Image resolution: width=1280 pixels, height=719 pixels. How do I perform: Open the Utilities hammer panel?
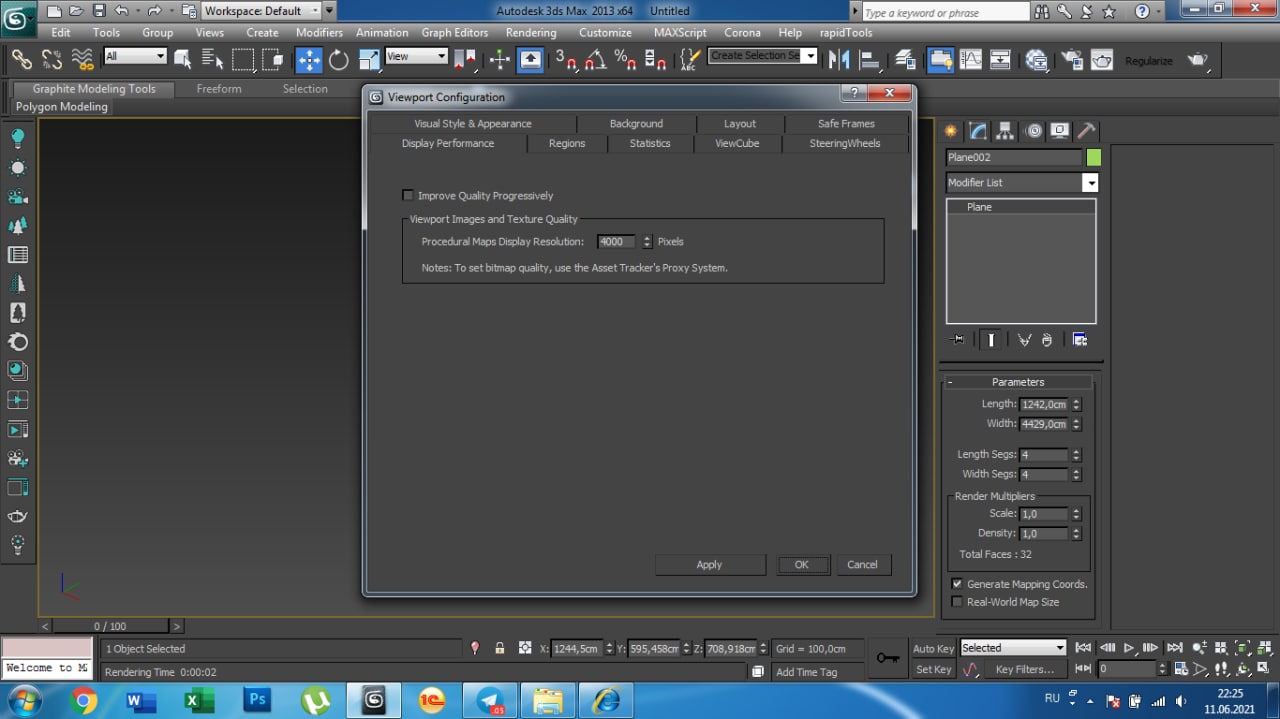[x=1087, y=131]
